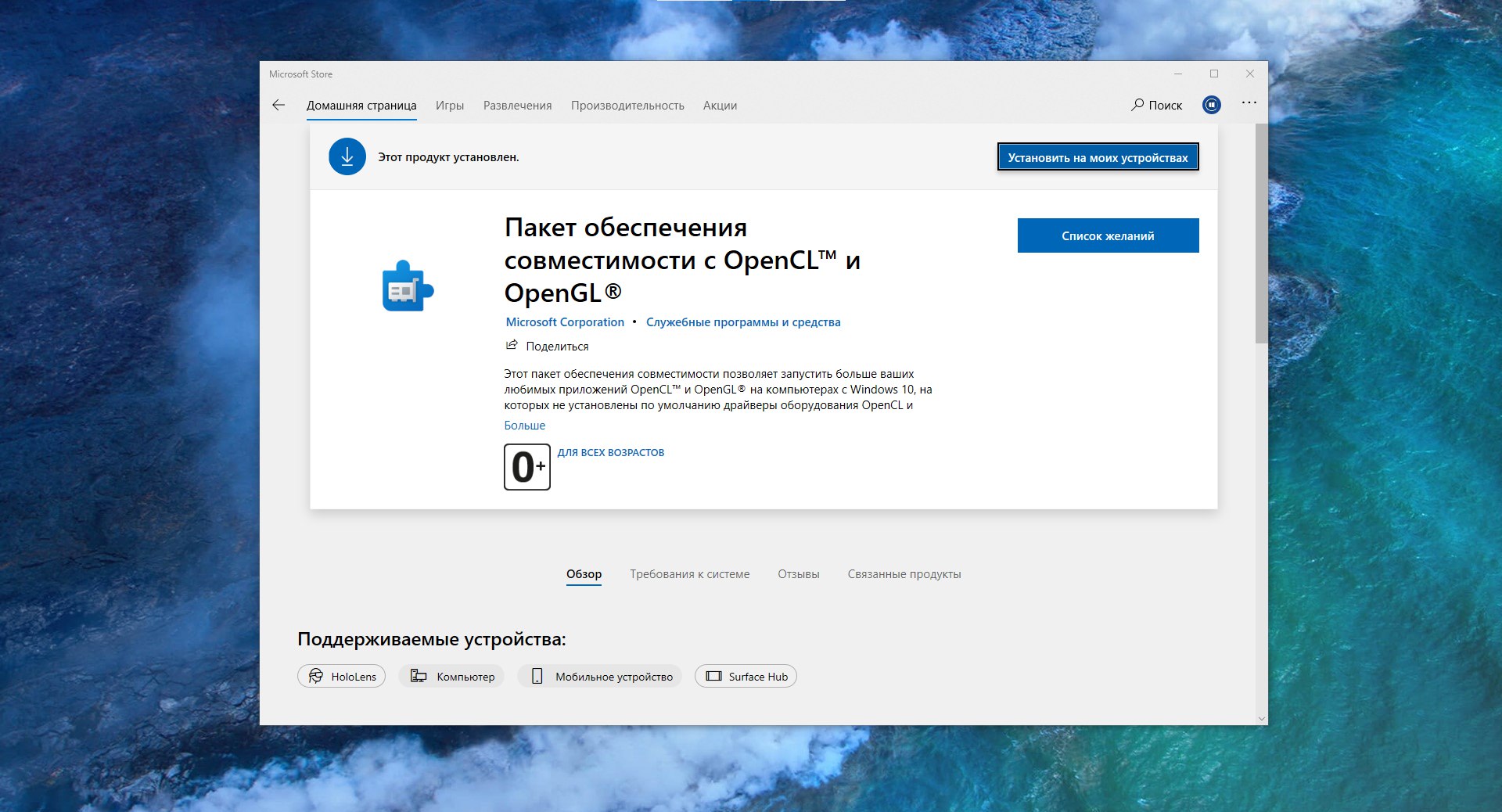Screen dimensions: 1502x812
Task: Click the Мобильное устройство phone icon
Action: (x=537, y=676)
